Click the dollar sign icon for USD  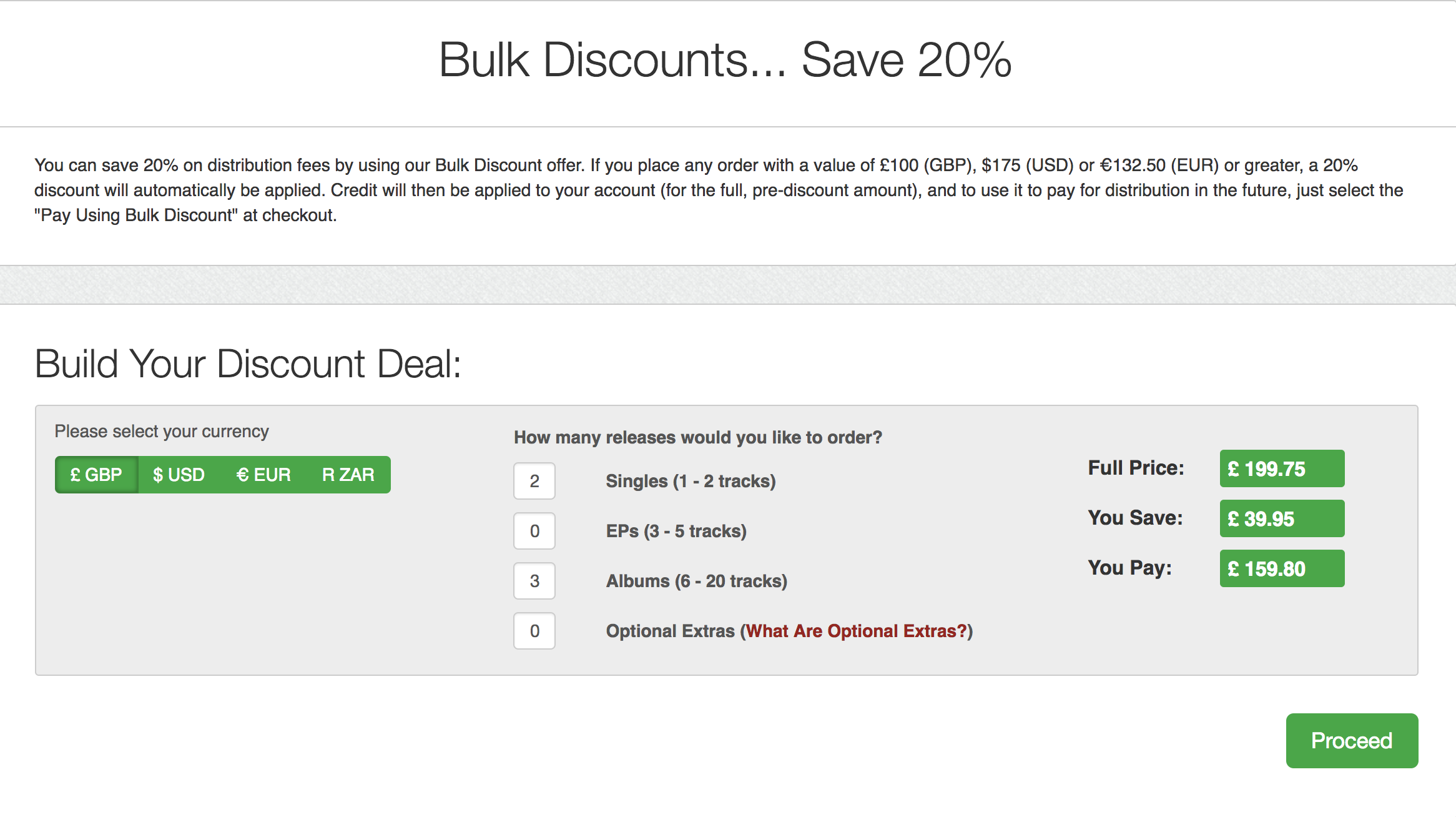pyautogui.click(x=158, y=475)
